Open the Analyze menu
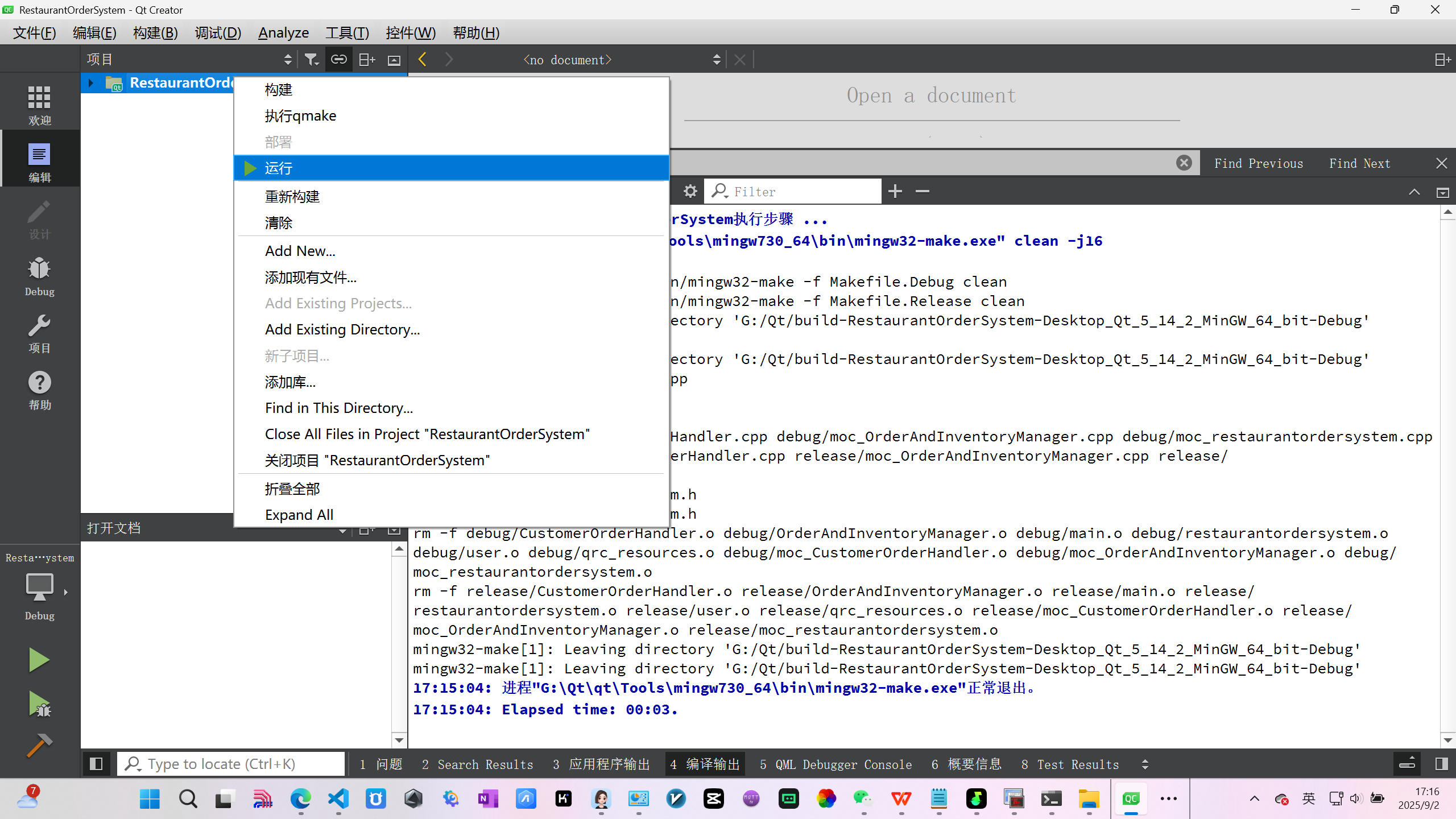The image size is (1456, 819). point(283,33)
